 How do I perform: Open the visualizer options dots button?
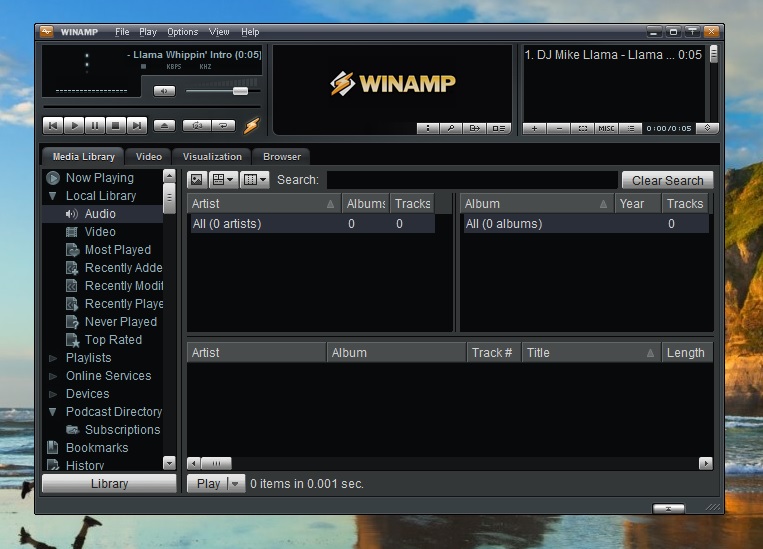point(428,128)
